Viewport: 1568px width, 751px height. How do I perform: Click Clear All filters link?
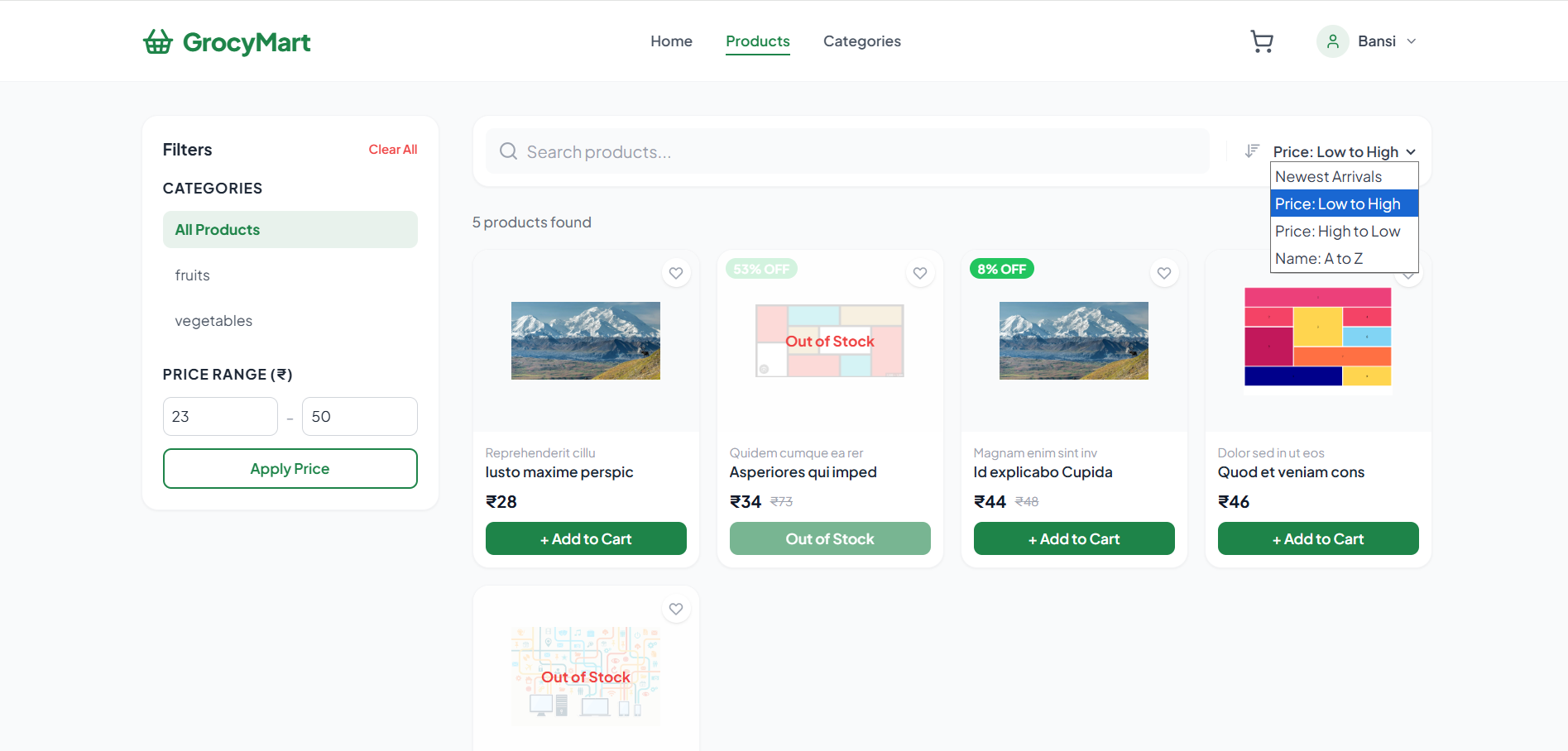[x=393, y=149]
